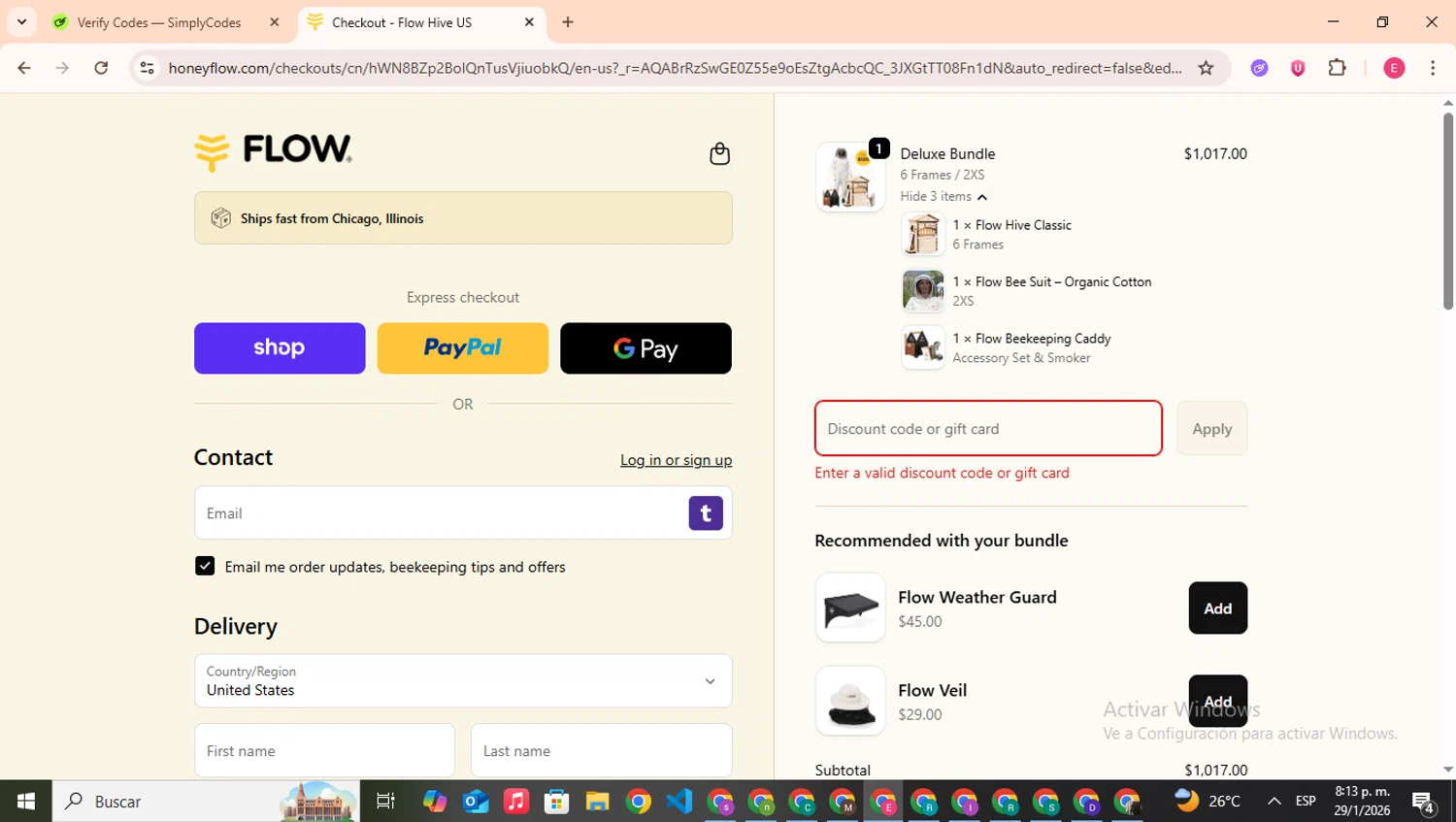Apply the discount code

1212,428
